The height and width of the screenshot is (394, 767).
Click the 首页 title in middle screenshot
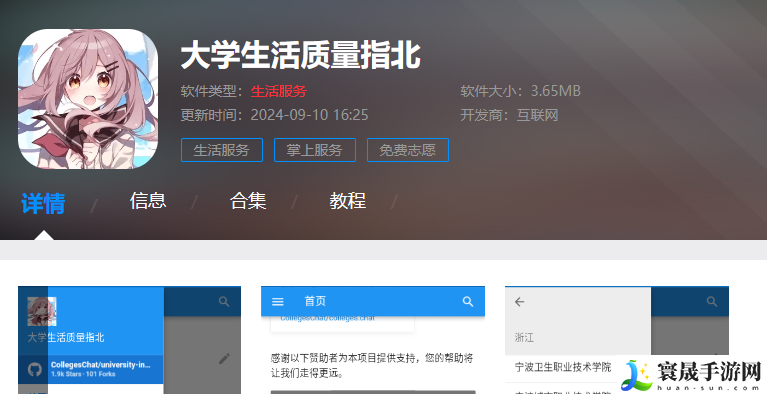[x=315, y=301]
